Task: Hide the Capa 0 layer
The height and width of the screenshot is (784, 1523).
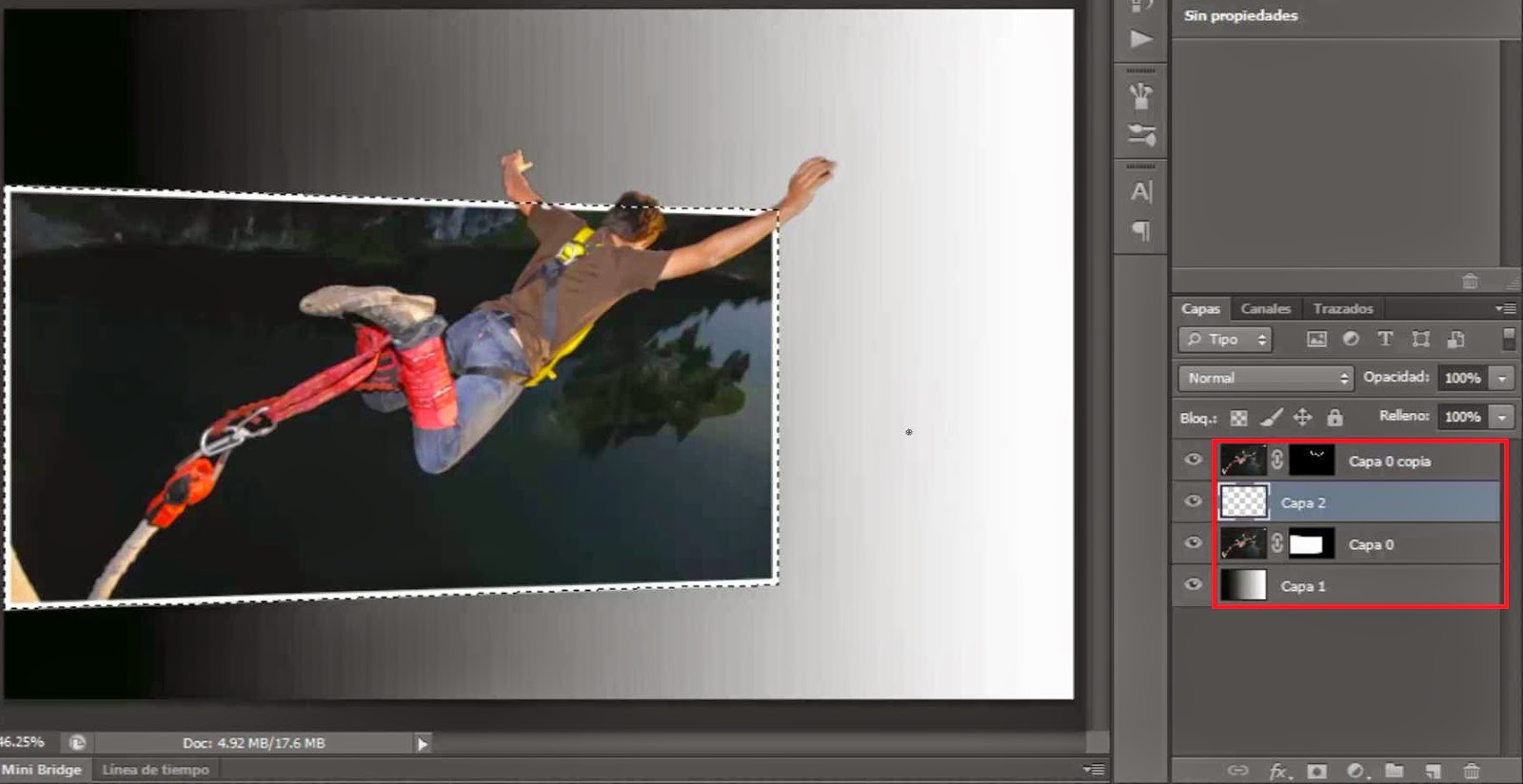Action: 1193,543
